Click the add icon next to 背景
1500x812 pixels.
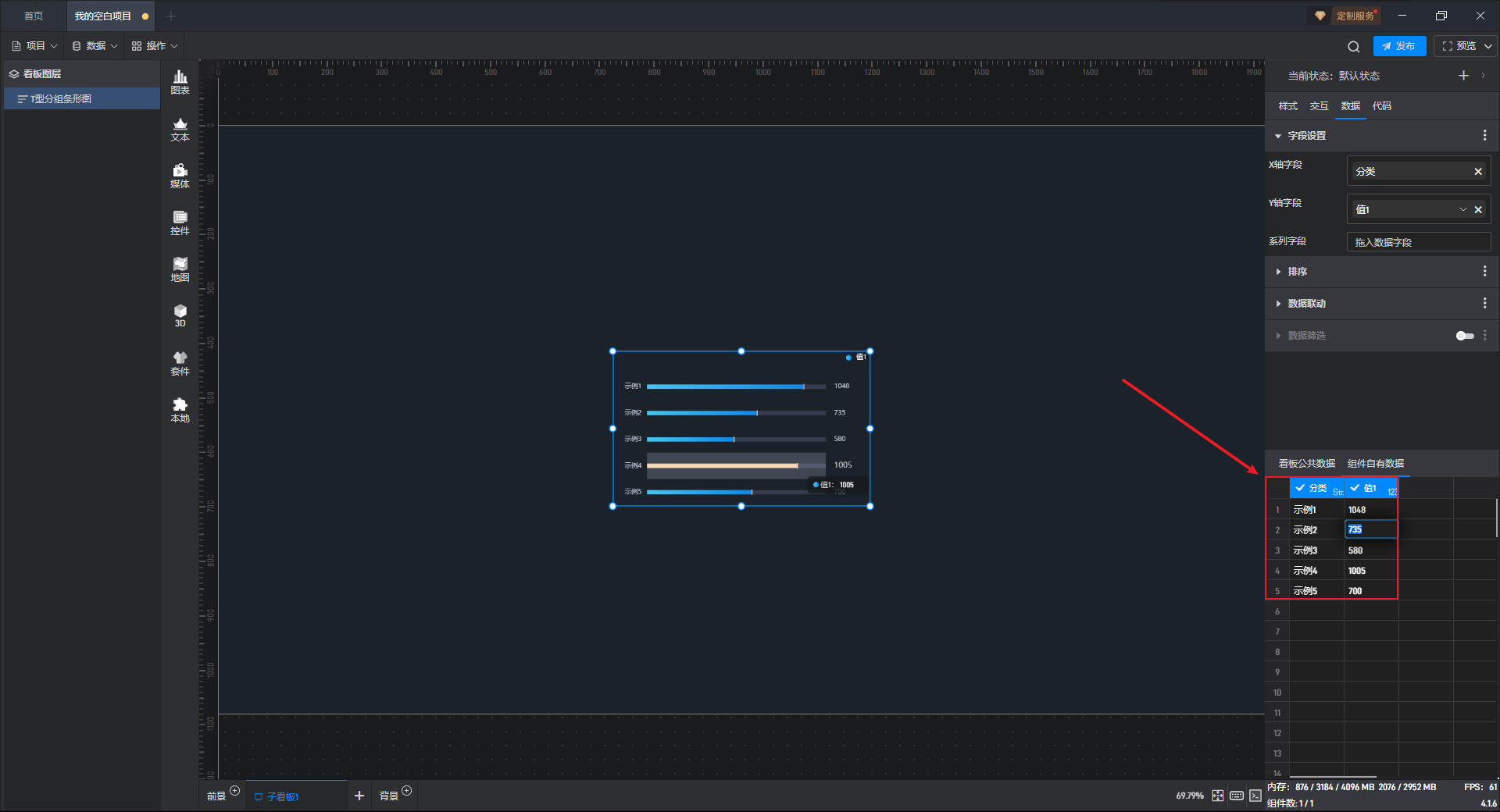tap(406, 791)
